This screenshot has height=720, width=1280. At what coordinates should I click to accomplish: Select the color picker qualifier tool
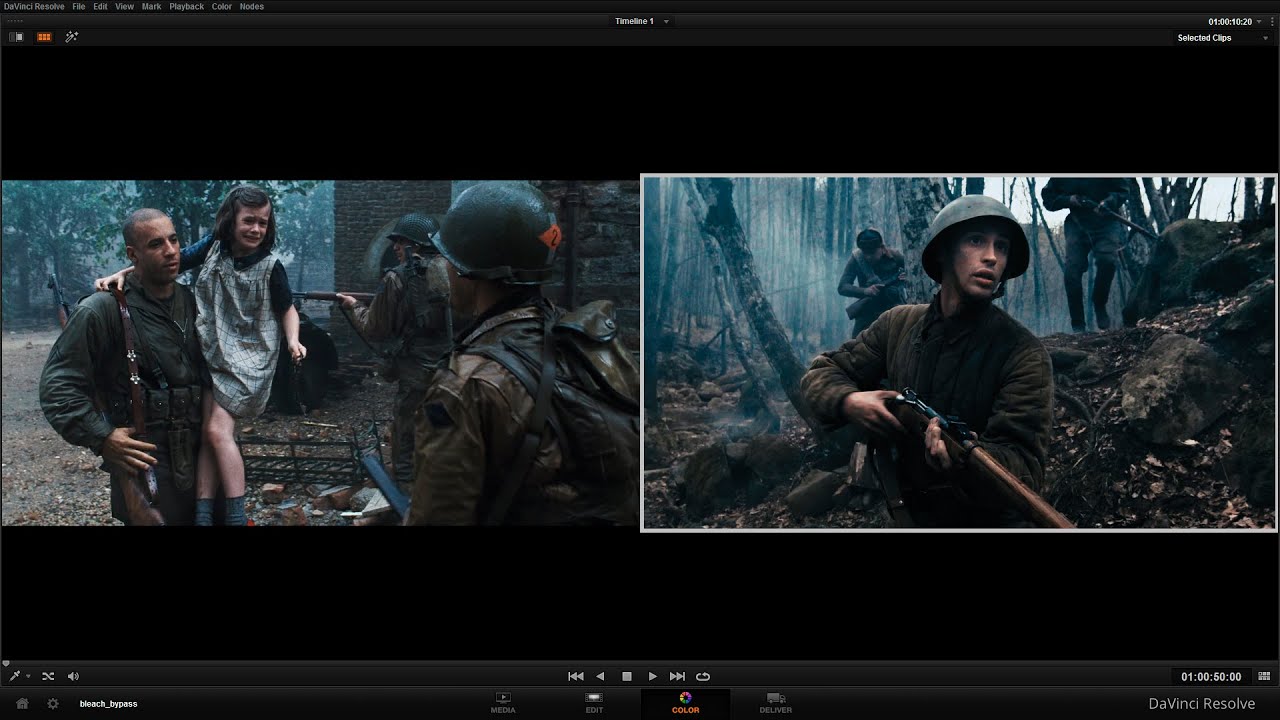(15, 676)
